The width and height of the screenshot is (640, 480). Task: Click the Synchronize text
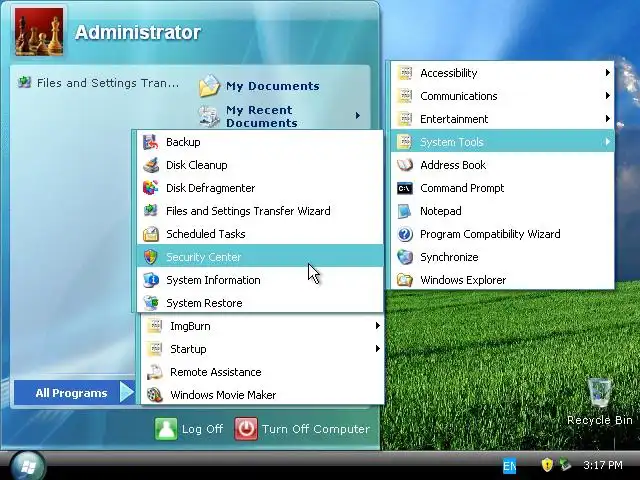(x=449, y=257)
